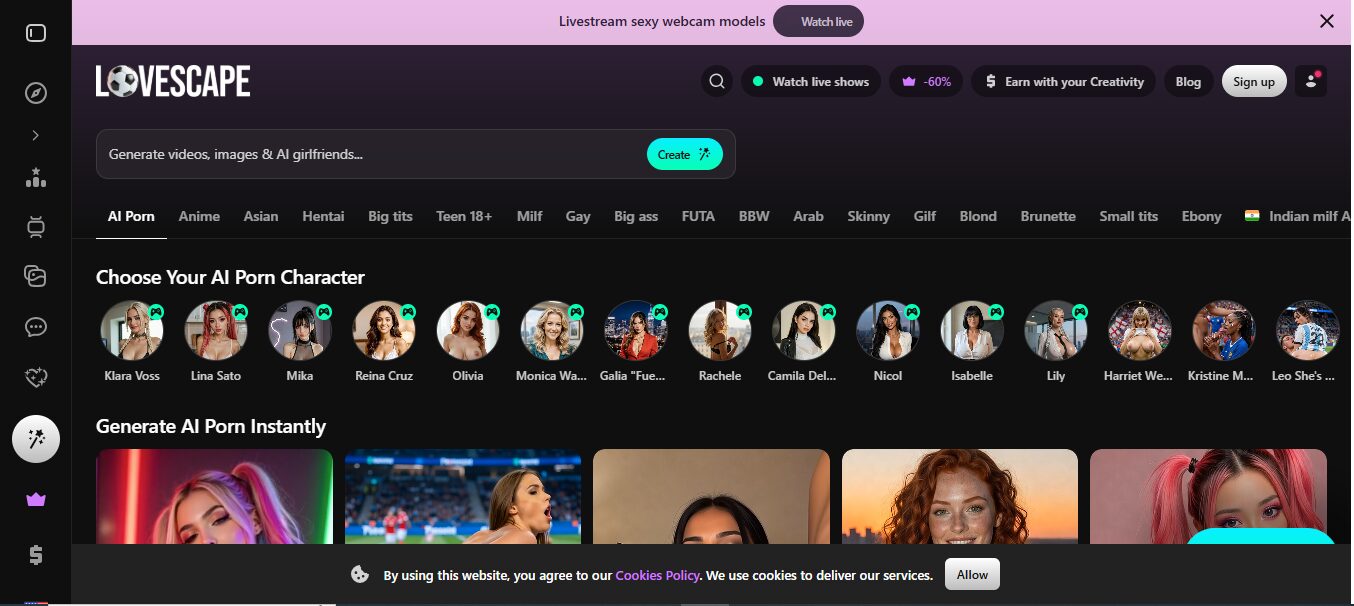Viewport: 1354px width, 606px height.
Task: Toggle the sidebar panel icon at top left
Action: pyautogui.click(x=36, y=33)
